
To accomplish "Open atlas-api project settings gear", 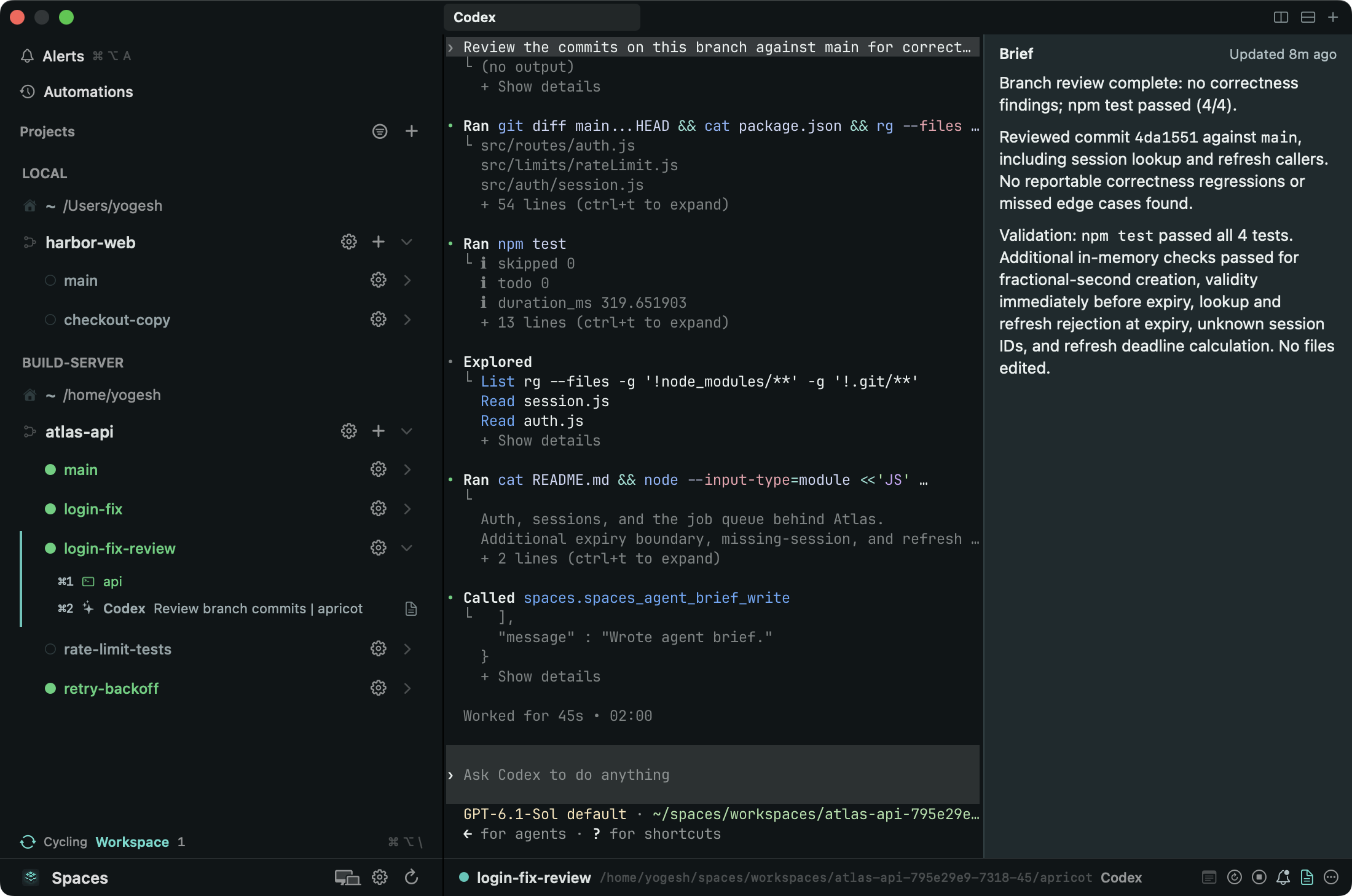I will pos(349,431).
